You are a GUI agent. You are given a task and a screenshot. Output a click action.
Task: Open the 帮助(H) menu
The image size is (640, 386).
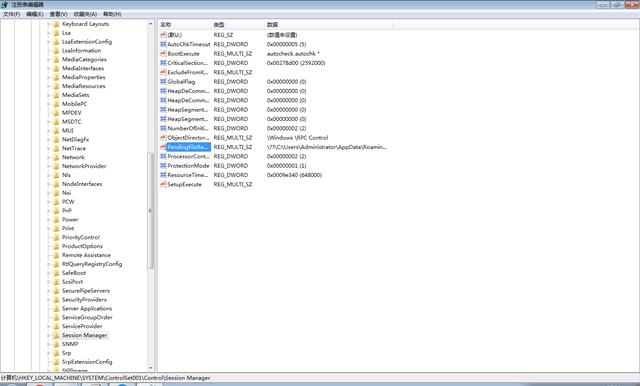tap(112, 14)
